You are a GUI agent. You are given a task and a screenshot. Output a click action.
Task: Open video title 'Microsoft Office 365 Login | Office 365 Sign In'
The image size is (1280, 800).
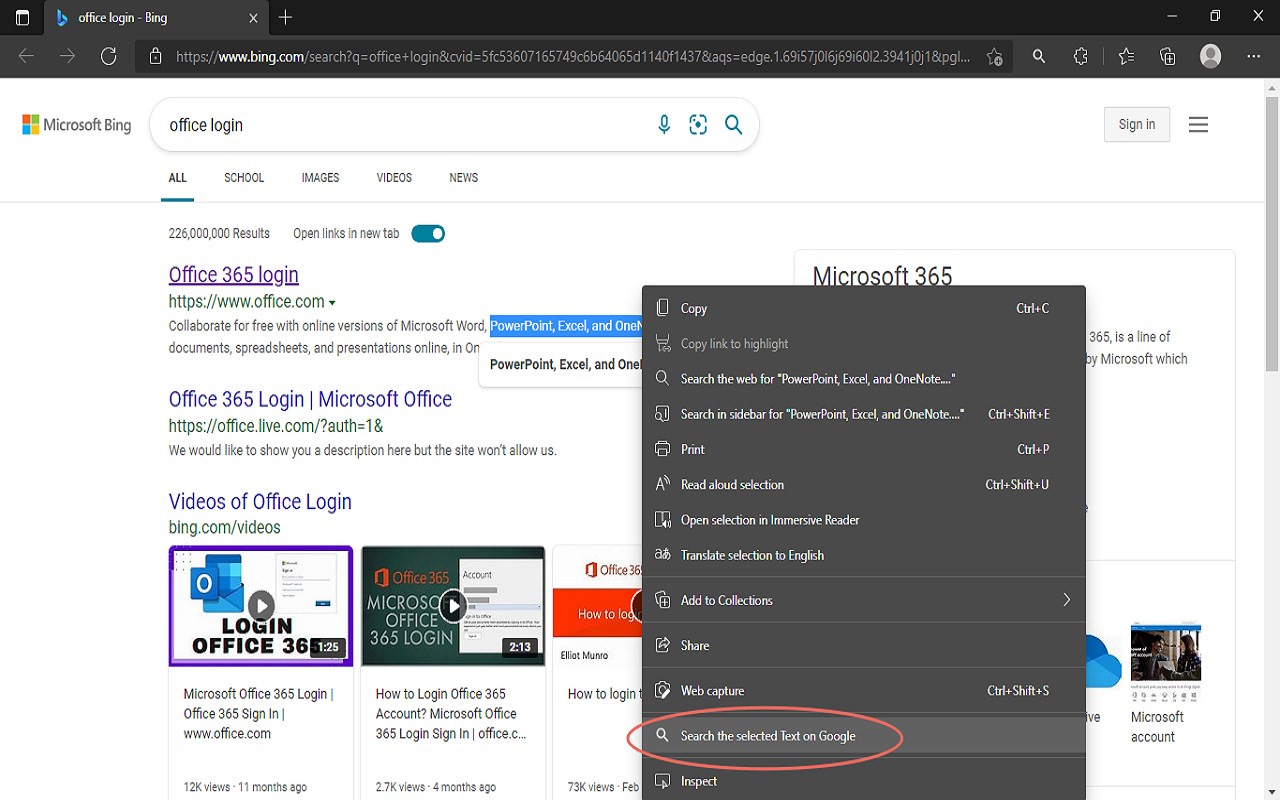click(x=259, y=713)
